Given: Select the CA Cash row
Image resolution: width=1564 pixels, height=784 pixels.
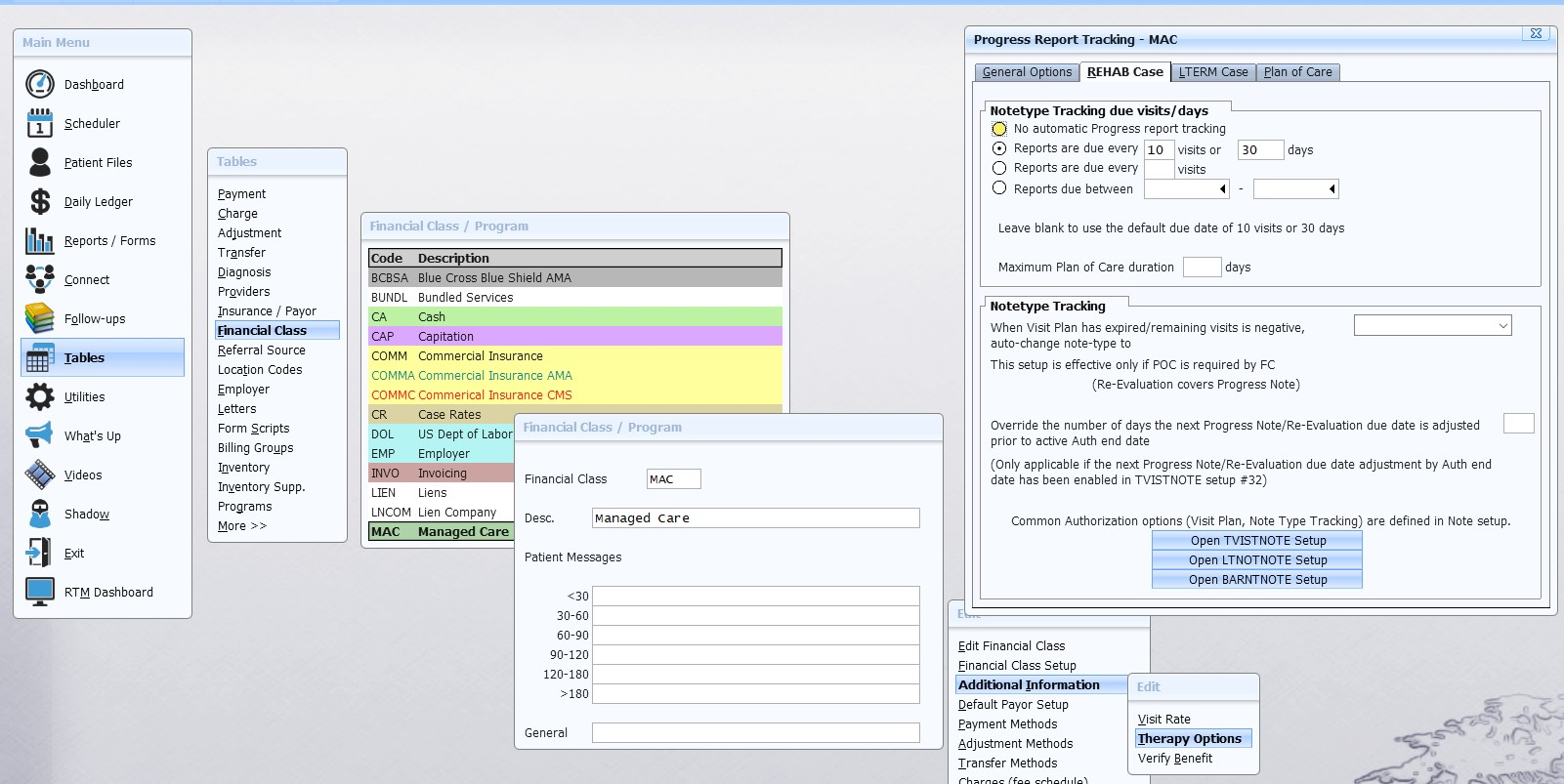Looking at the screenshot, I should coord(575,316).
